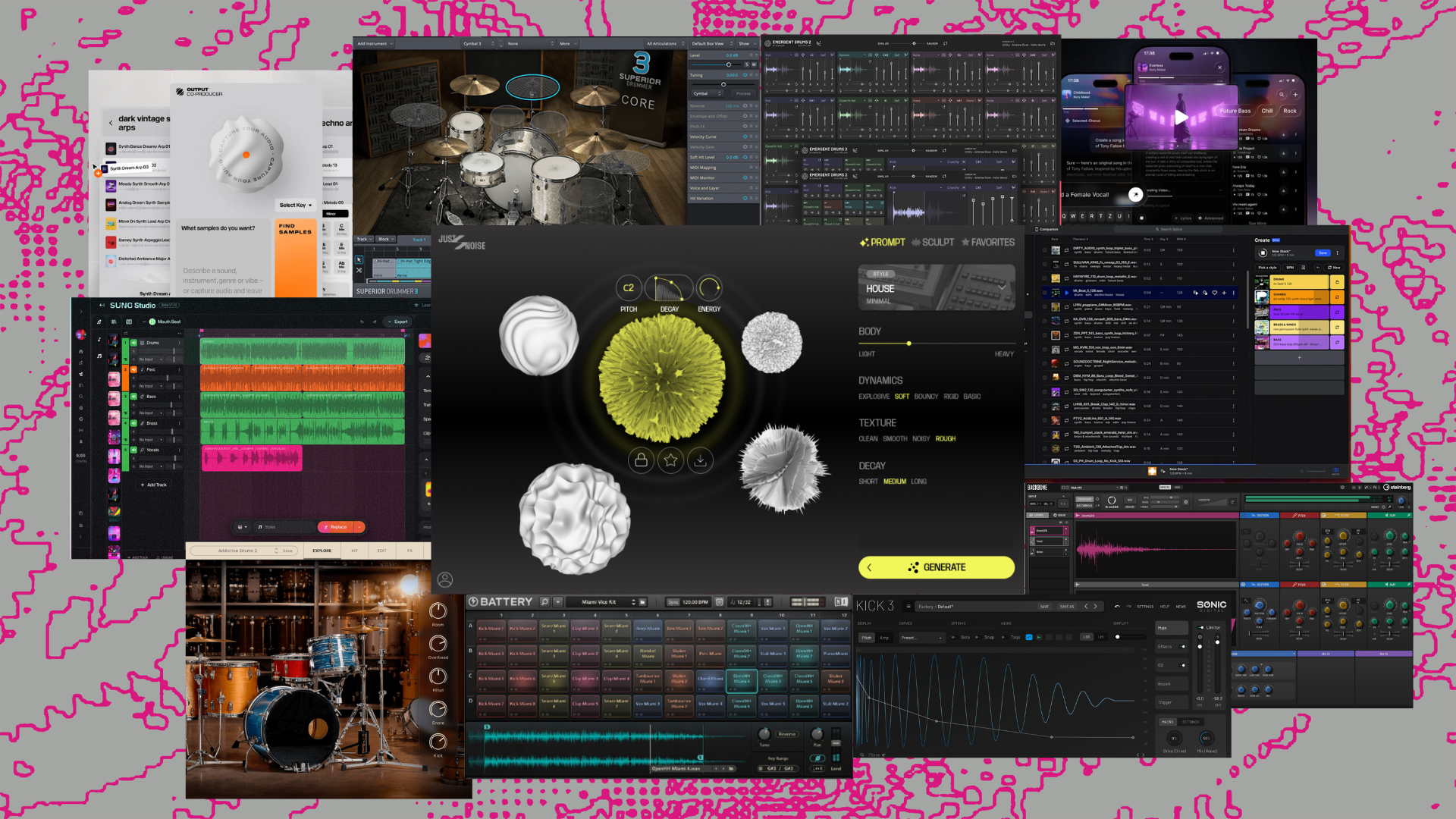Open the EDIT tab in Addictive Drums
This screenshot has width=1456, height=819.
click(381, 551)
